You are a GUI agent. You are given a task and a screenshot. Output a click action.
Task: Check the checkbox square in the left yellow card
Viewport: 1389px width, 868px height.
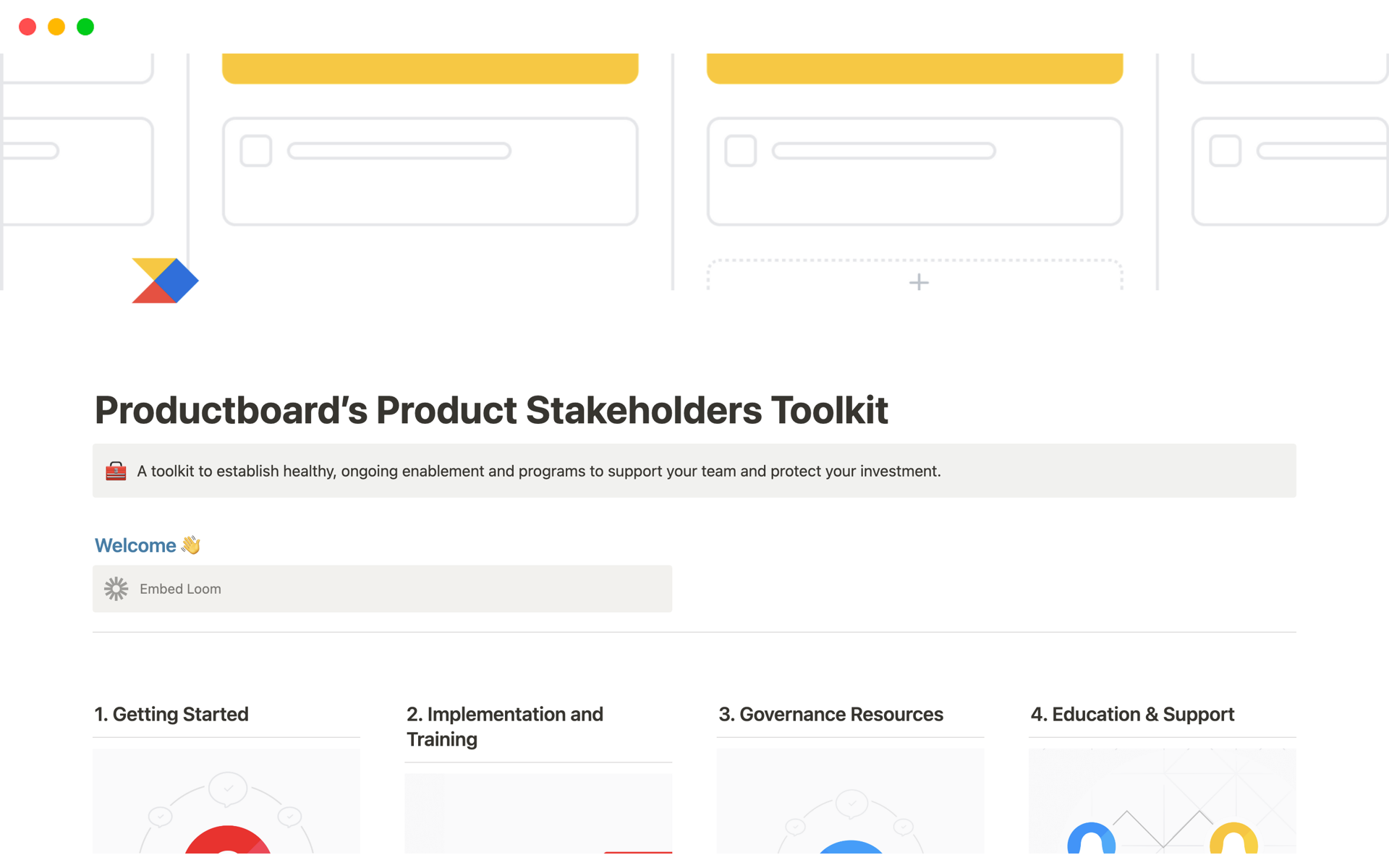tap(255, 151)
